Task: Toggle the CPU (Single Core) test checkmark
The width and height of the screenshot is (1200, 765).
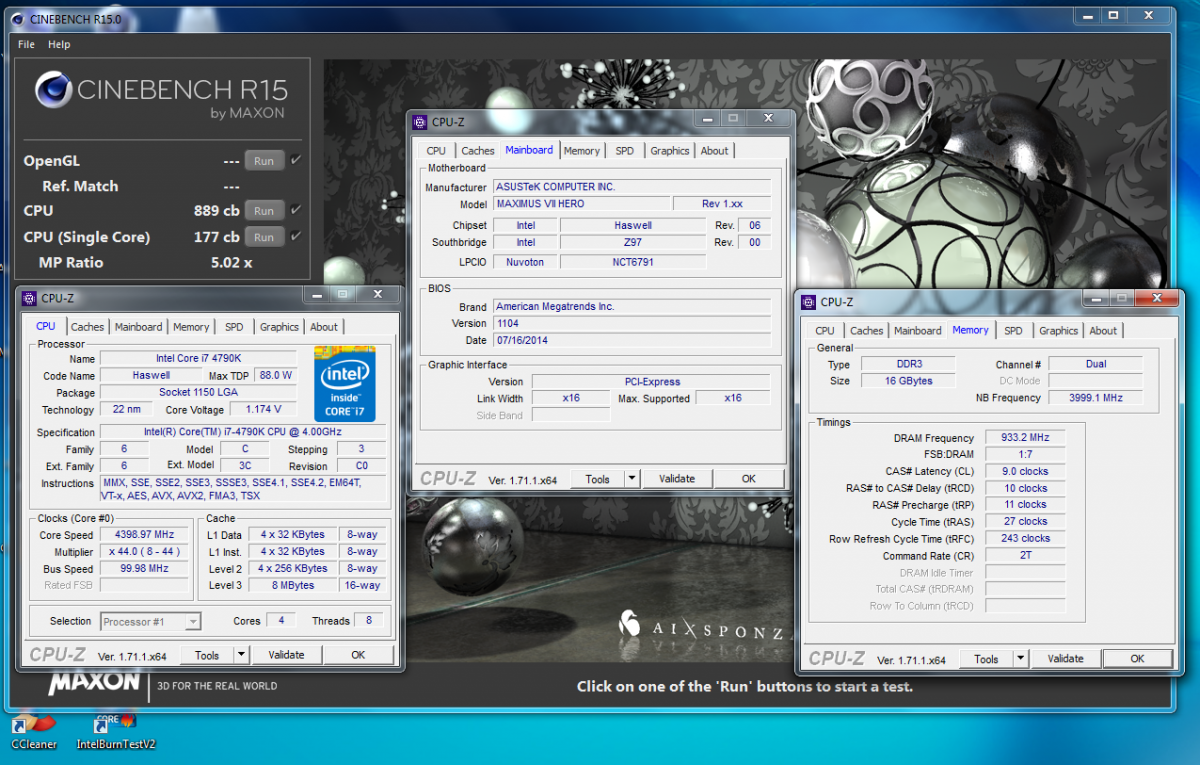Action: pyautogui.click(x=296, y=236)
